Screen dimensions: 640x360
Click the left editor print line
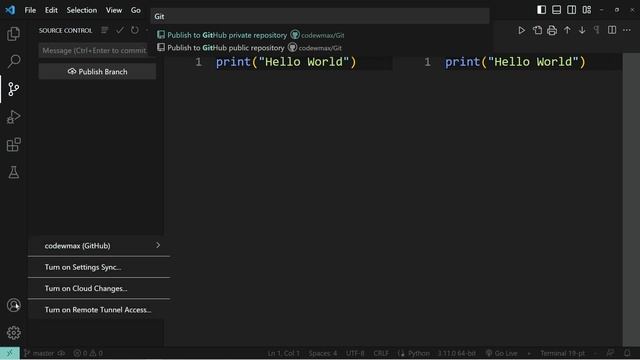pyautogui.click(x=286, y=62)
